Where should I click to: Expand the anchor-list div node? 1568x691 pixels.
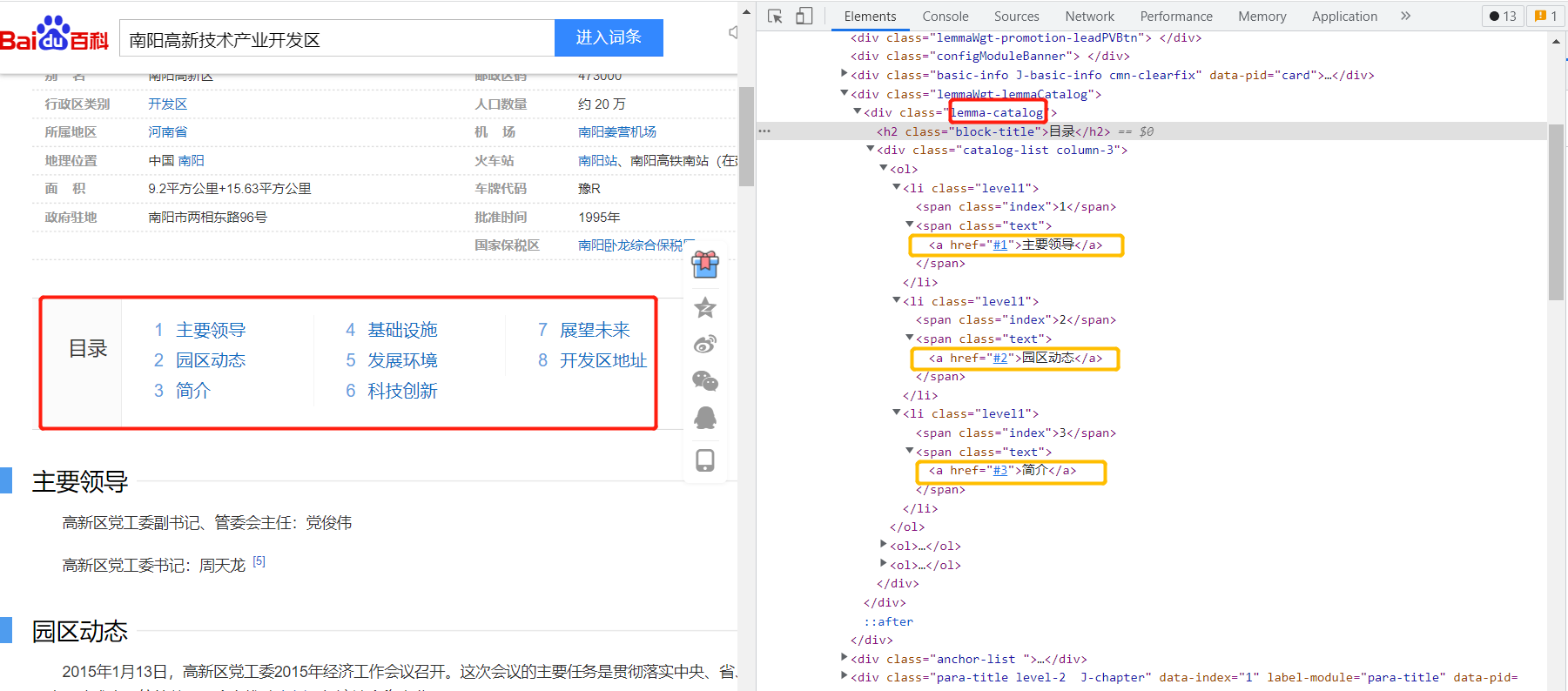tap(844, 658)
